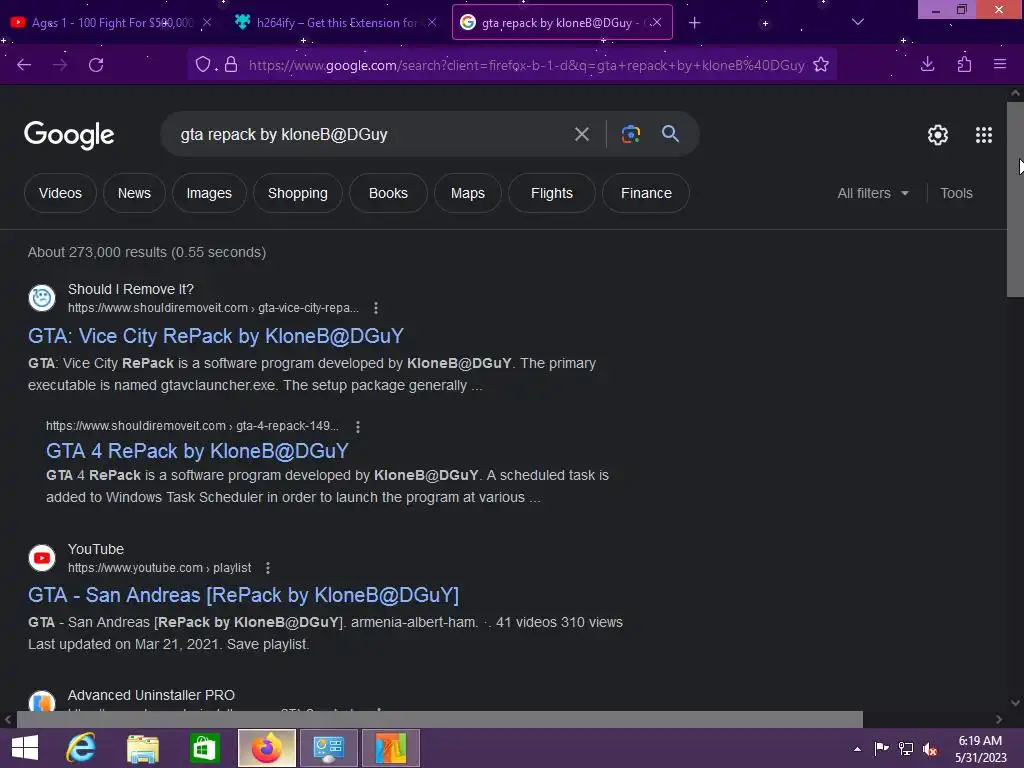This screenshot has height=768, width=1024.
Task: Open GTA: Vice City RePack by KloneB@DGuY
Action: pyautogui.click(x=216, y=336)
